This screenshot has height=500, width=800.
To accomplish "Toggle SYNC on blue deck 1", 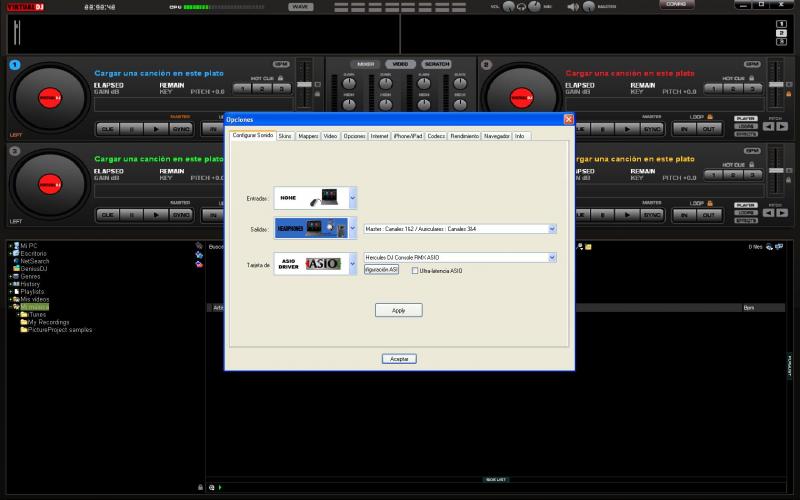I will pos(181,129).
